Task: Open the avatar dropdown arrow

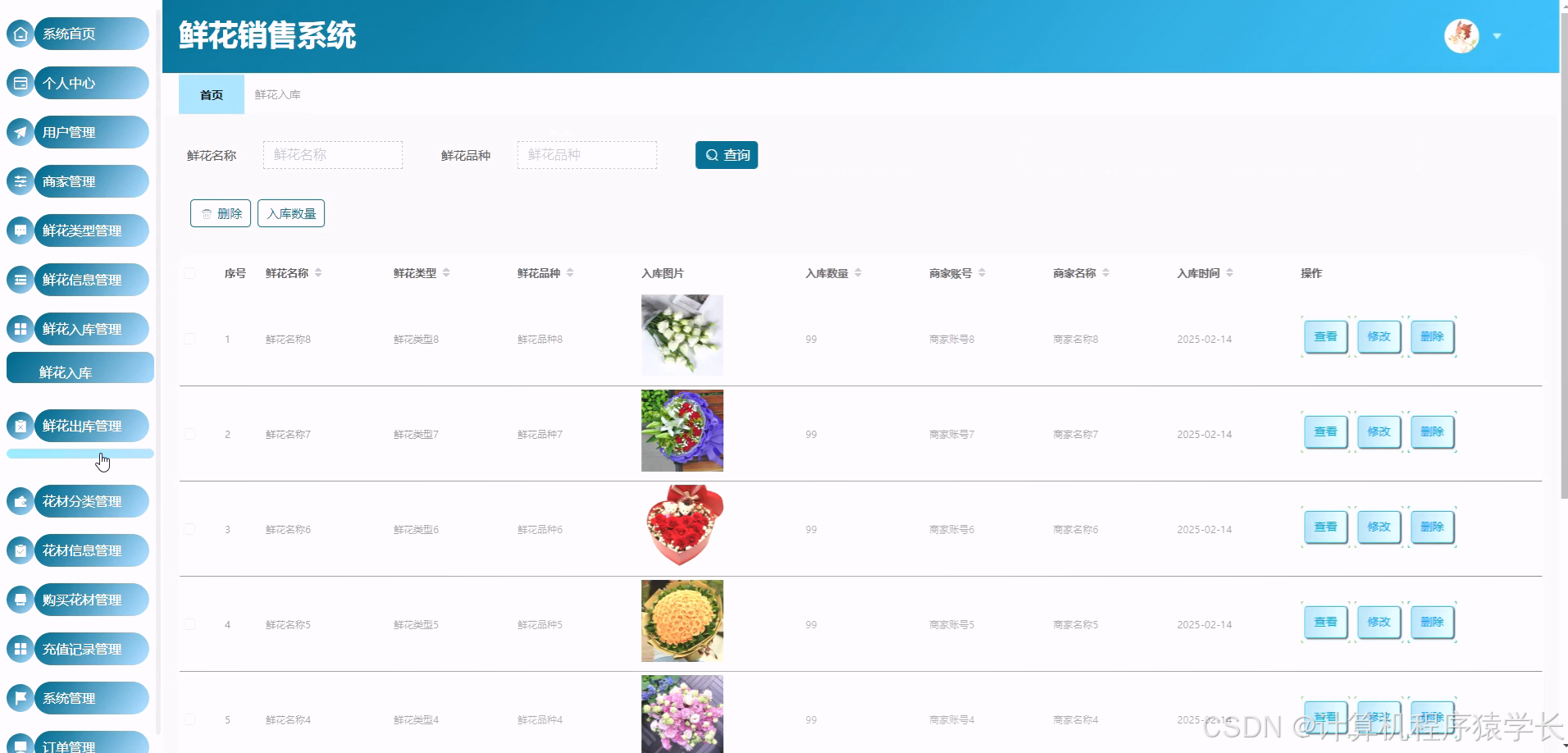Action: click(x=1497, y=36)
